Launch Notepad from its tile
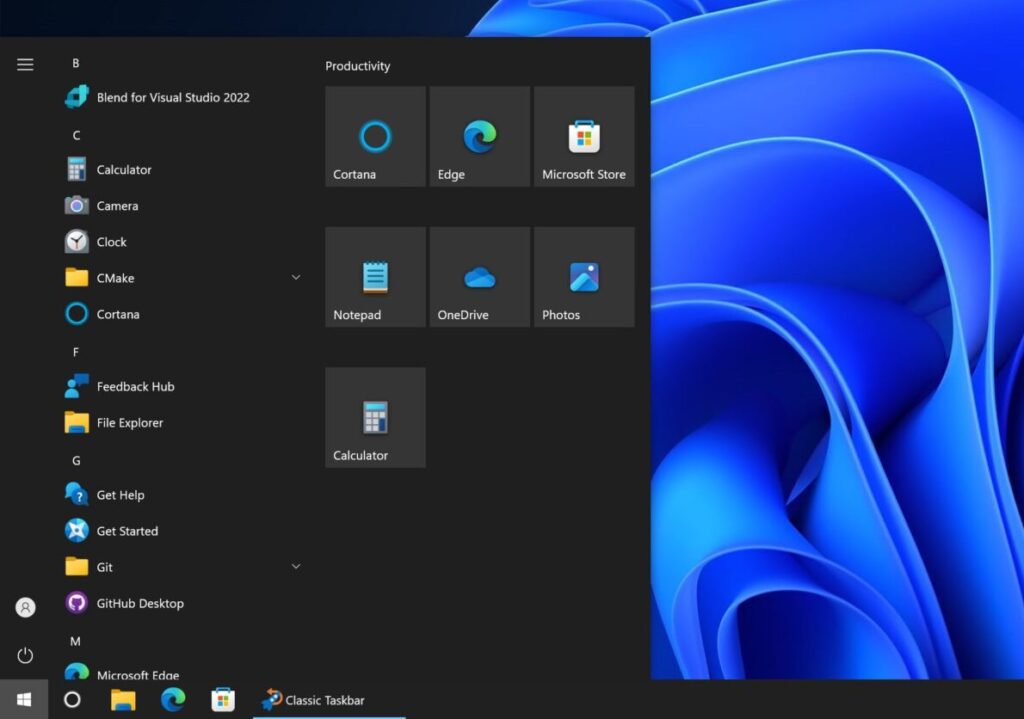 pos(374,276)
